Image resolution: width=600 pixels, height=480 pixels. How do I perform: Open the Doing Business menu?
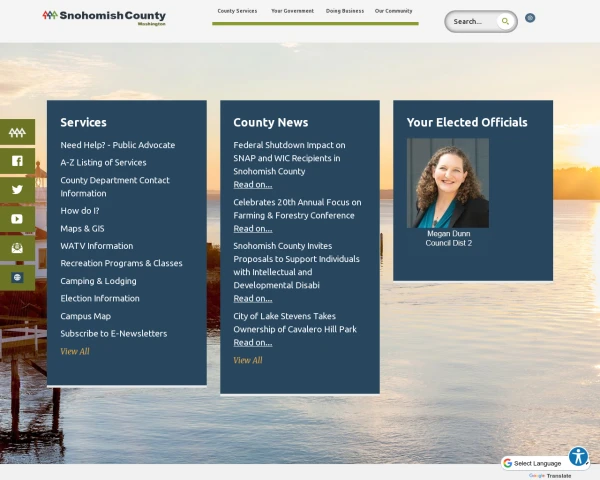345,11
